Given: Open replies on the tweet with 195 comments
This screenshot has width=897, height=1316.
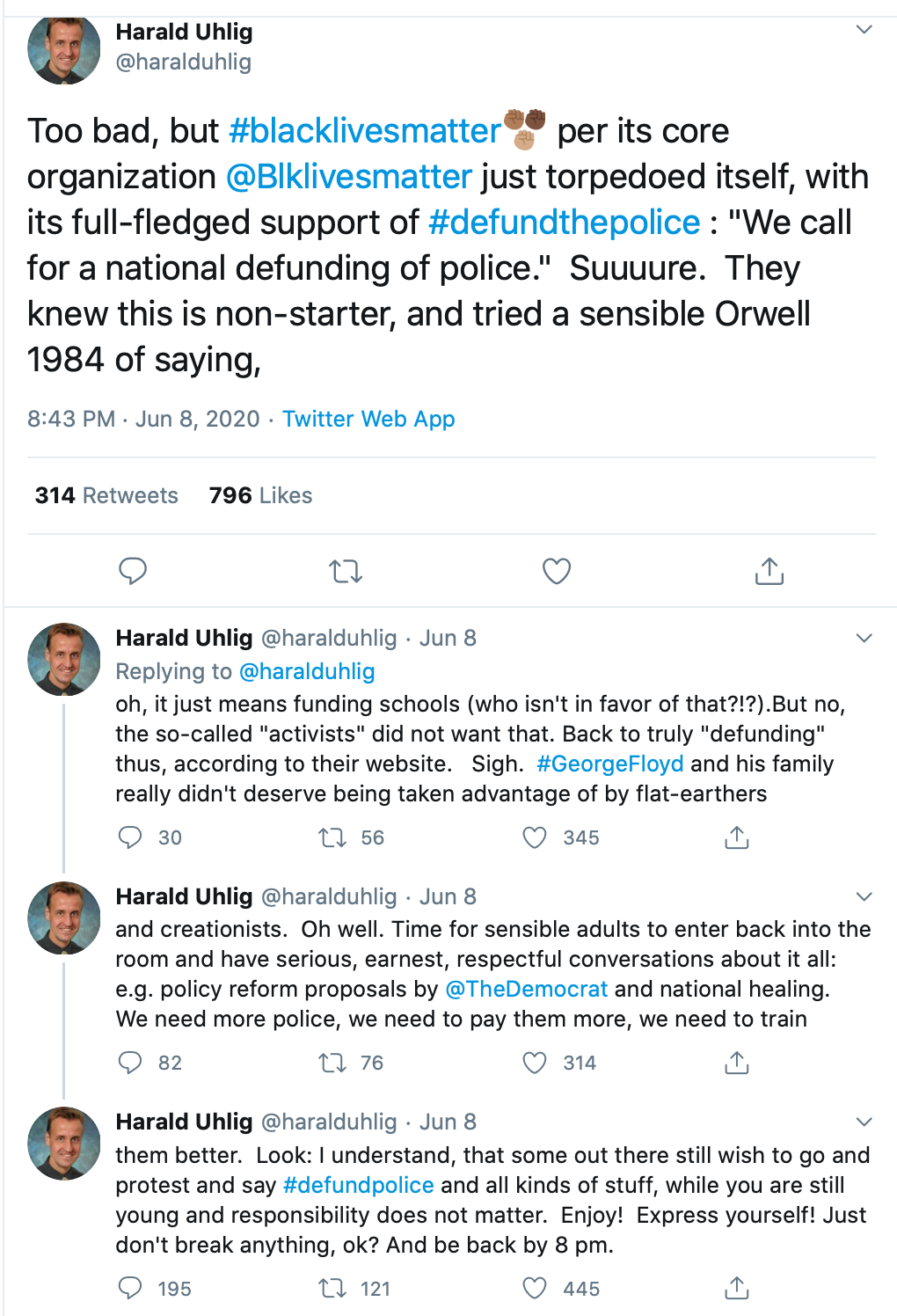Looking at the screenshot, I should [130, 1288].
